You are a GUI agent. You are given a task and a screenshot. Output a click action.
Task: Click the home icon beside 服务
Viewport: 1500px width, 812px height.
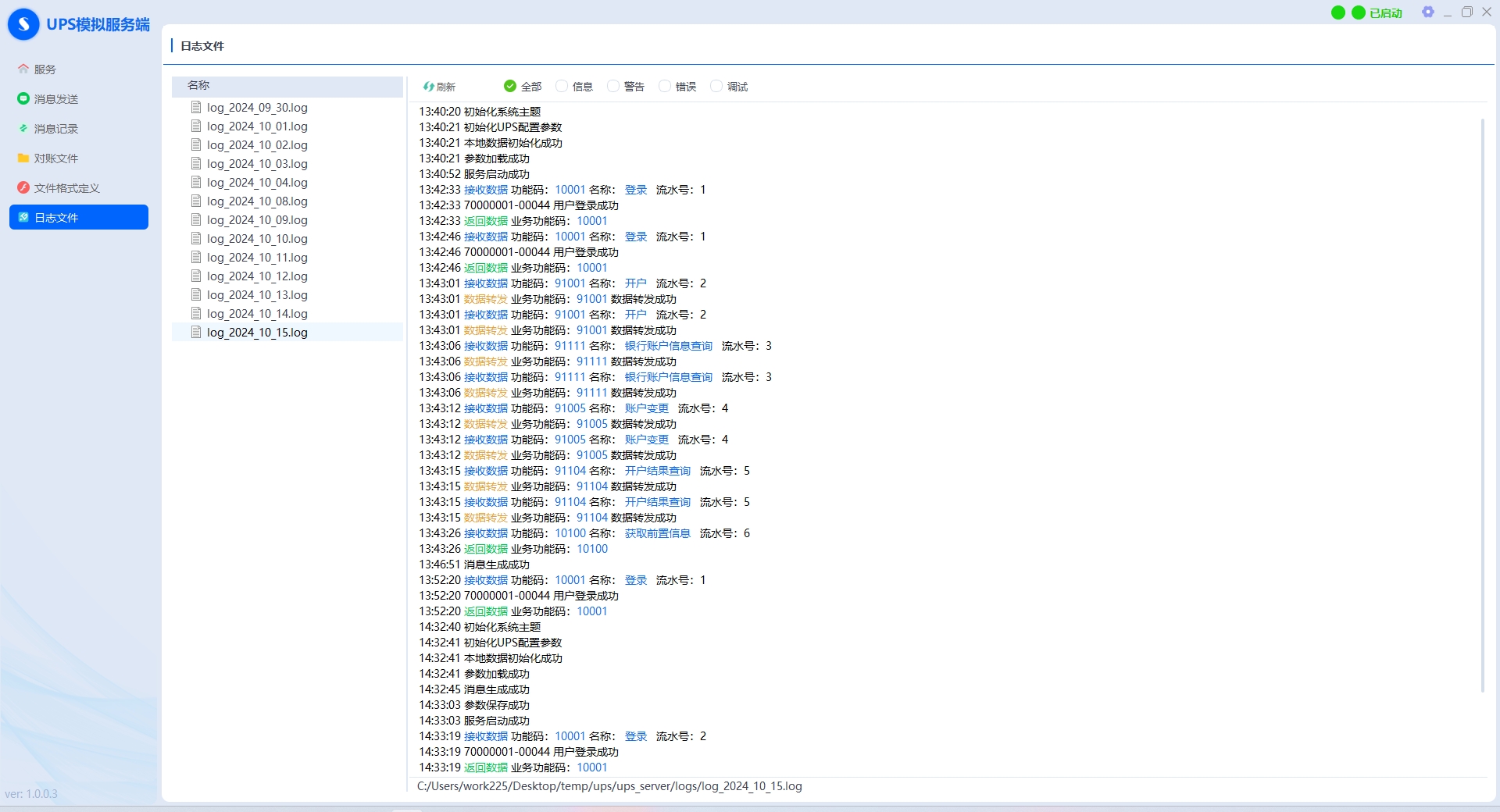pyautogui.click(x=23, y=69)
